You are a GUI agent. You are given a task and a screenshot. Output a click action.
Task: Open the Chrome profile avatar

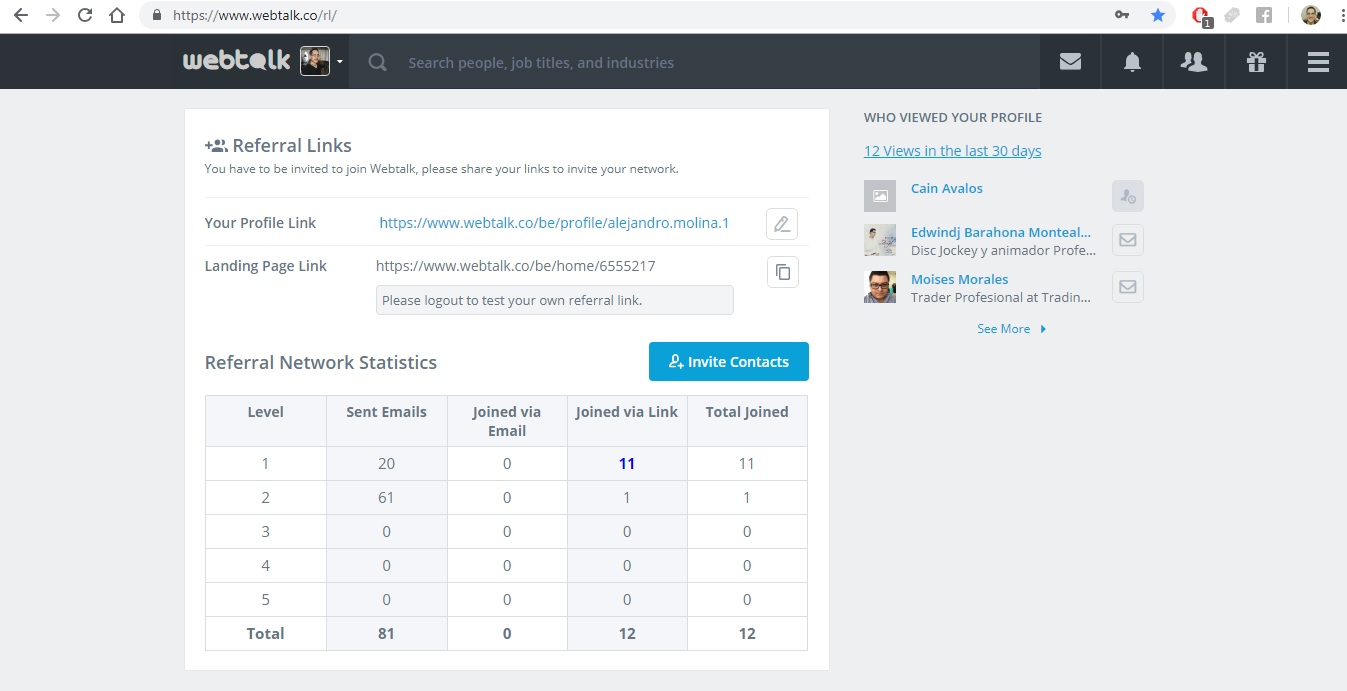[x=1311, y=15]
